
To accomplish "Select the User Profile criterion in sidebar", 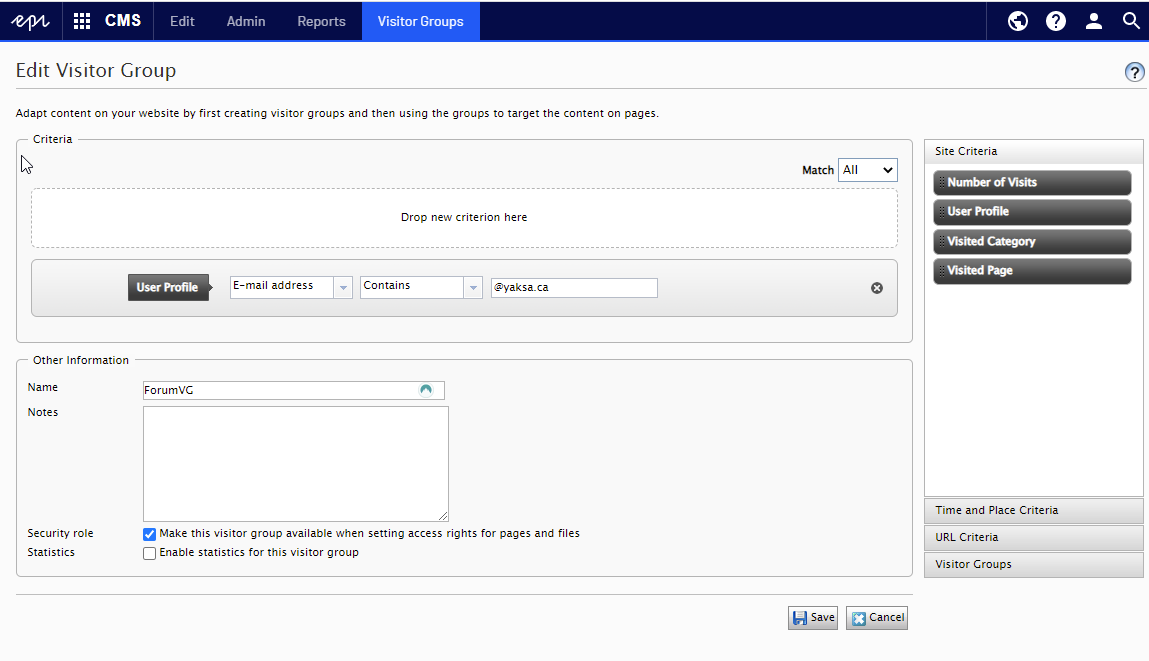I will [x=1032, y=212].
